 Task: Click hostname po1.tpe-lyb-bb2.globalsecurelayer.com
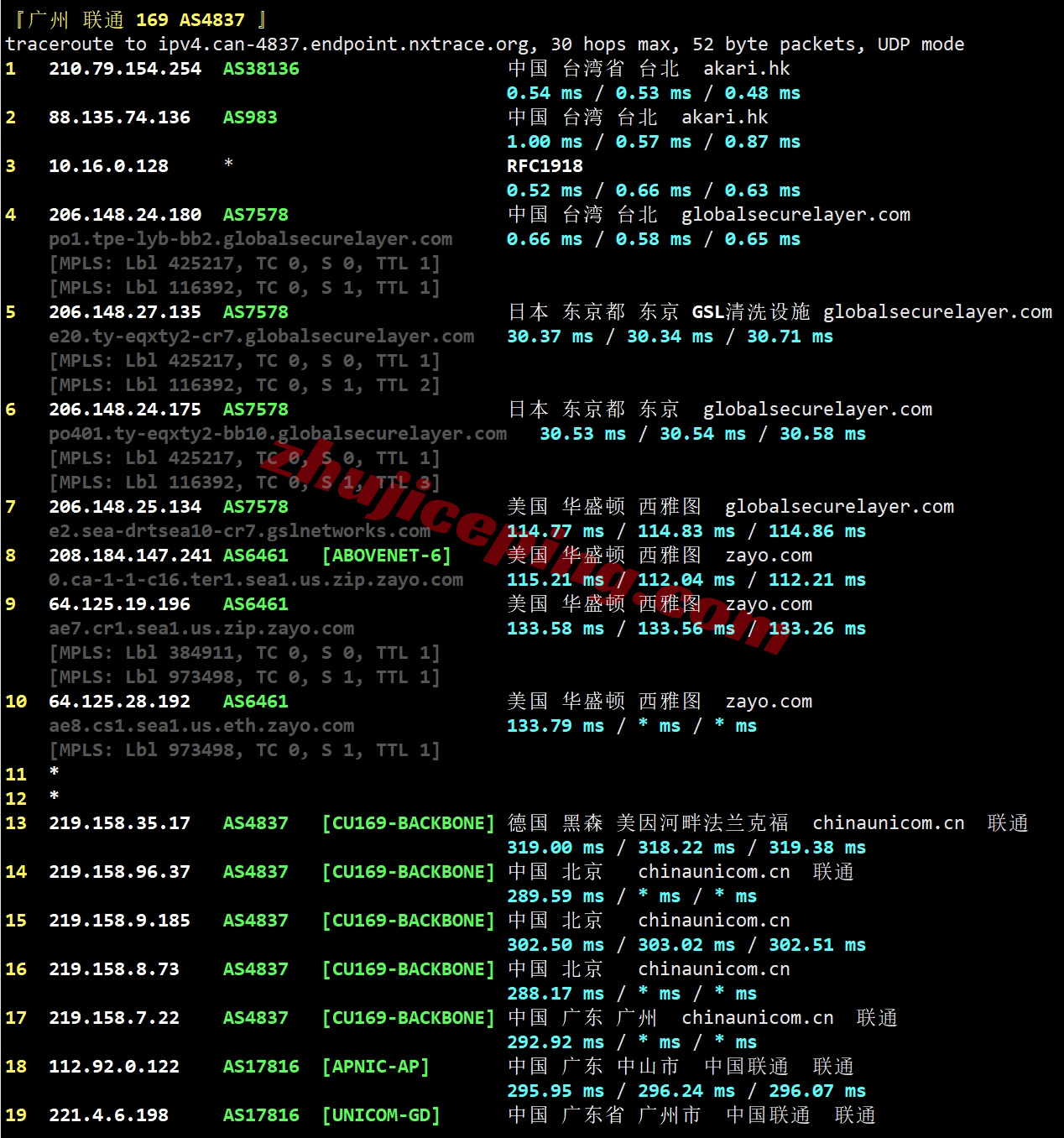250,239
